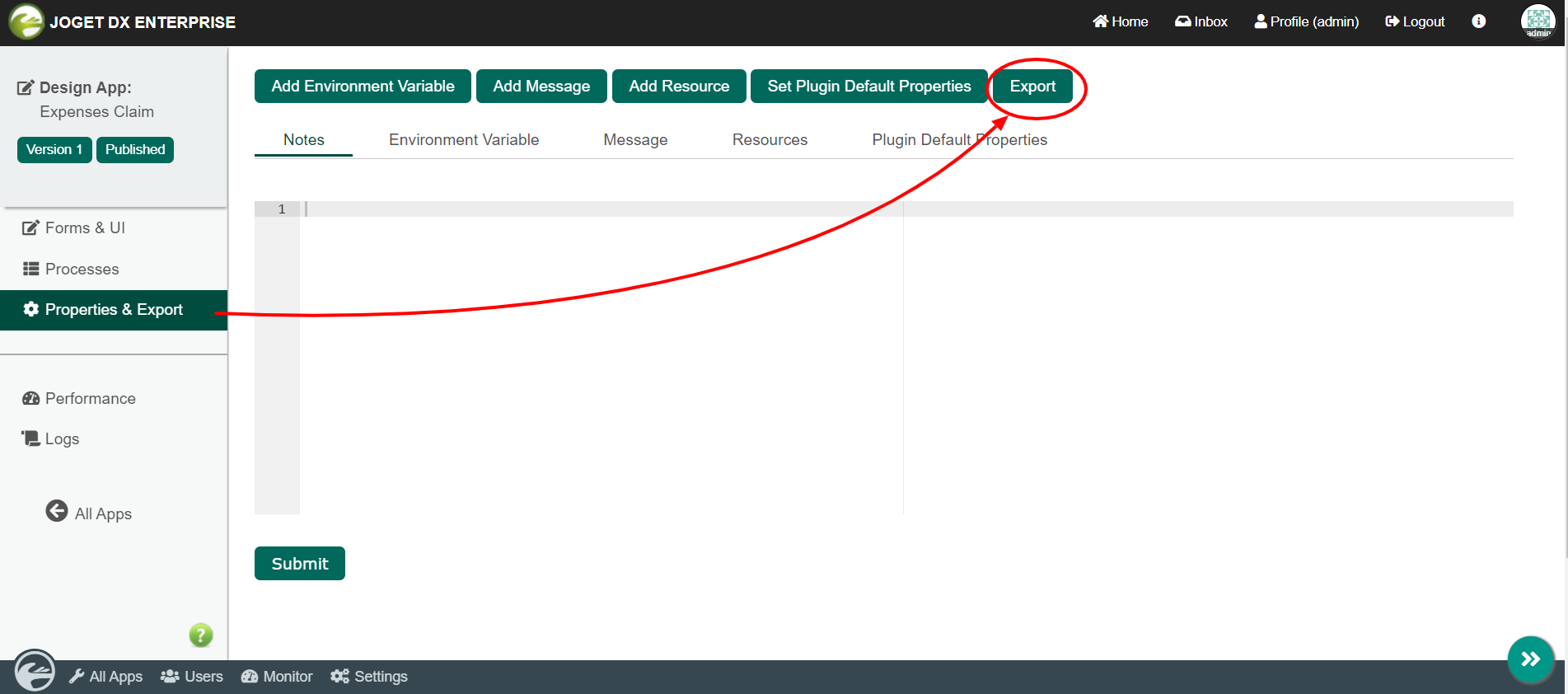
Task: Open Settings in the bottom admin bar
Action: point(369,677)
